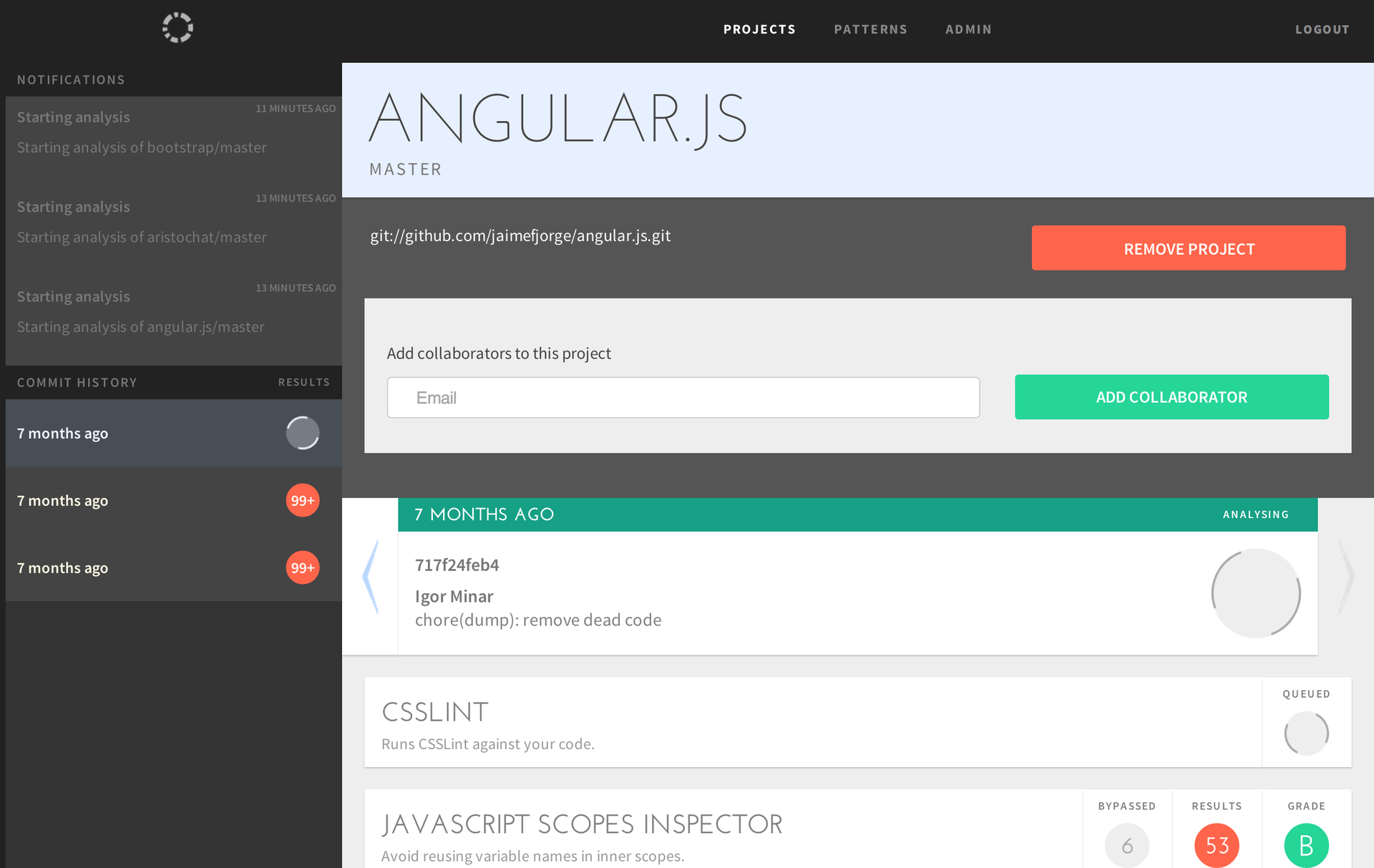Click the bypassed count 6 badge
Screen dimensions: 1374x868
(x=1127, y=846)
